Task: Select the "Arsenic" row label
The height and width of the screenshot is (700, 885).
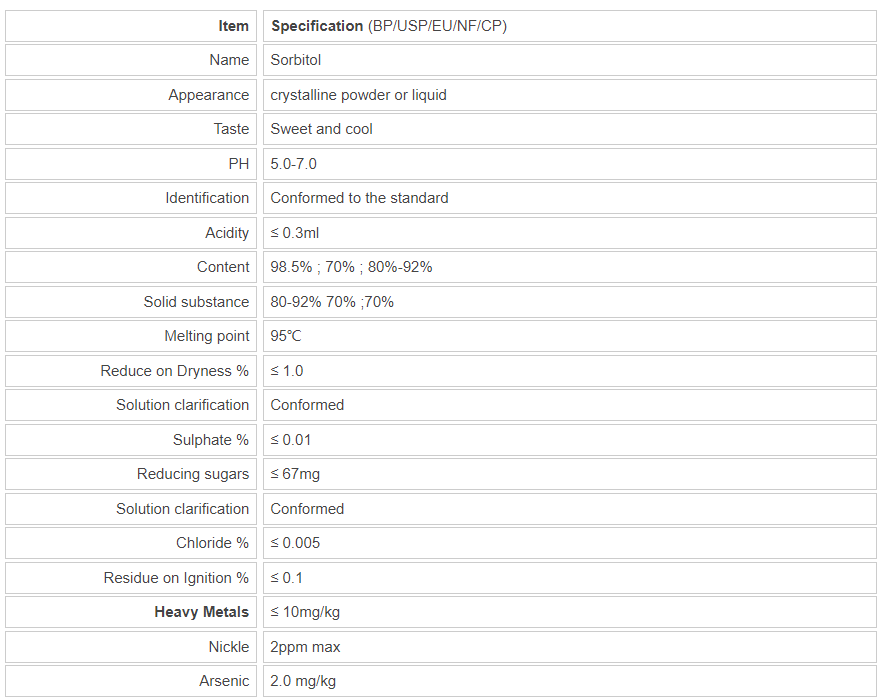Action: pos(224,681)
